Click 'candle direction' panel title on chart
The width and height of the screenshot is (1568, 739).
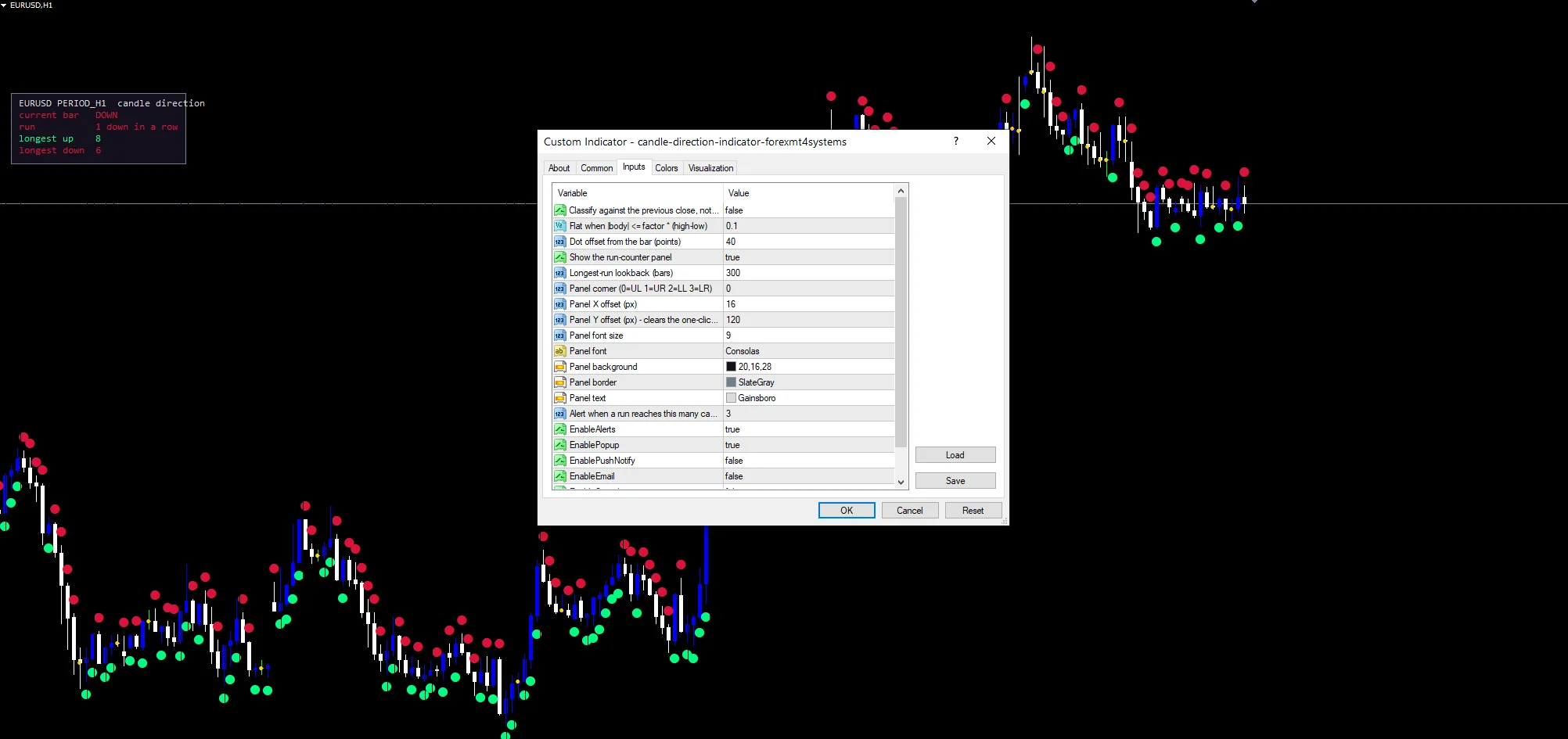pos(161,103)
